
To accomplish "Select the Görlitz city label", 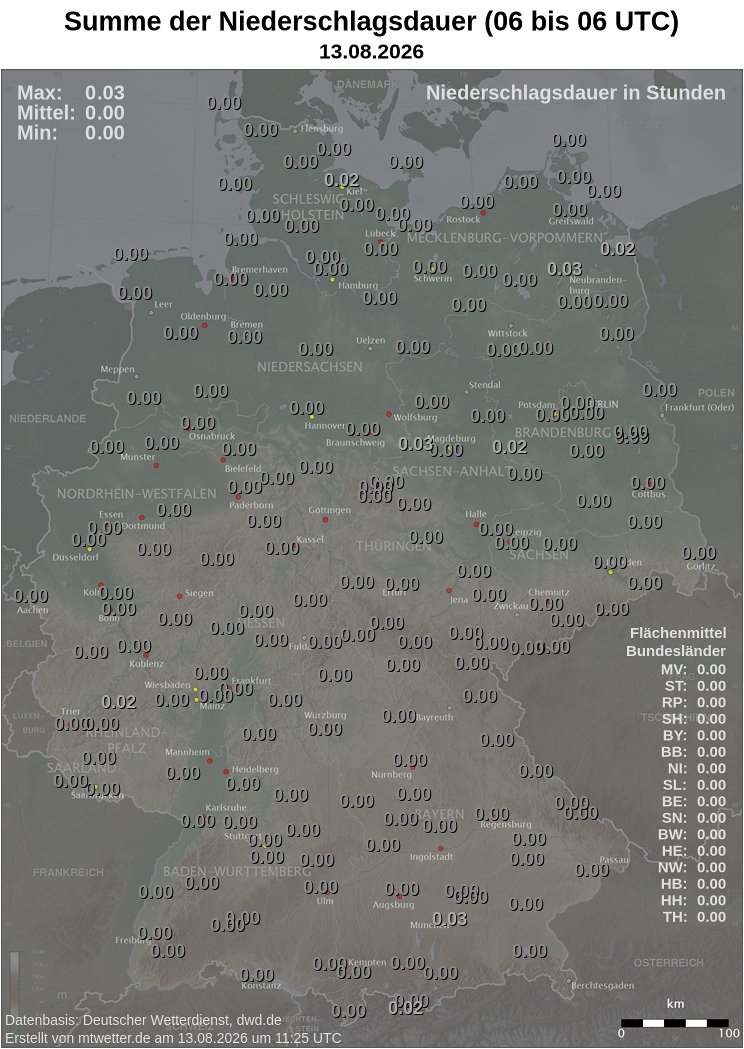I will click(x=701, y=567).
